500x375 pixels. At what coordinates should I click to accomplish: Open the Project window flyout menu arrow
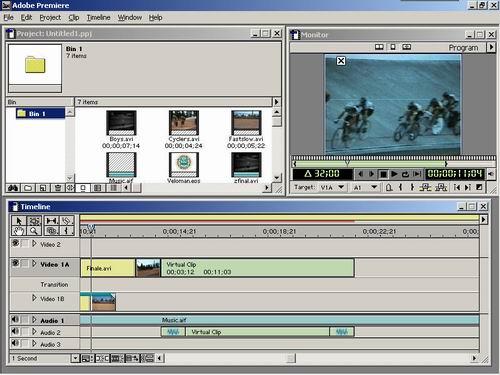coord(276,102)
